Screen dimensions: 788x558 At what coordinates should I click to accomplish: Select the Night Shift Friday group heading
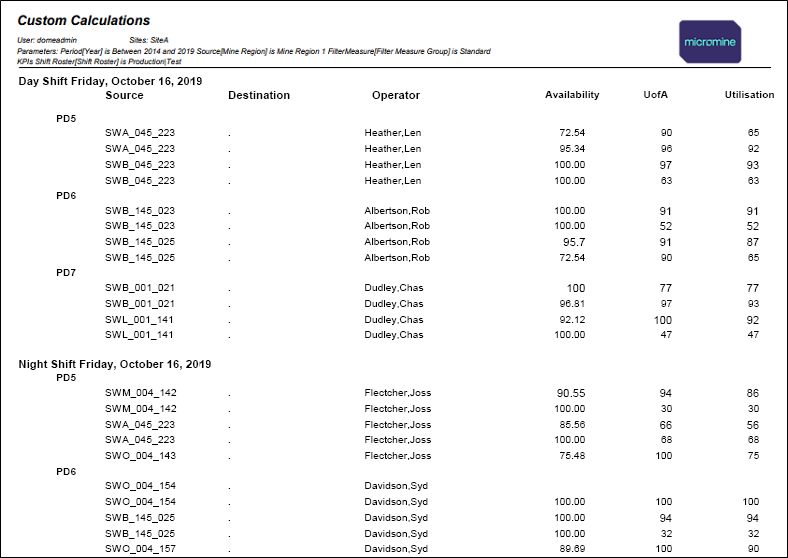click(115, 364)
